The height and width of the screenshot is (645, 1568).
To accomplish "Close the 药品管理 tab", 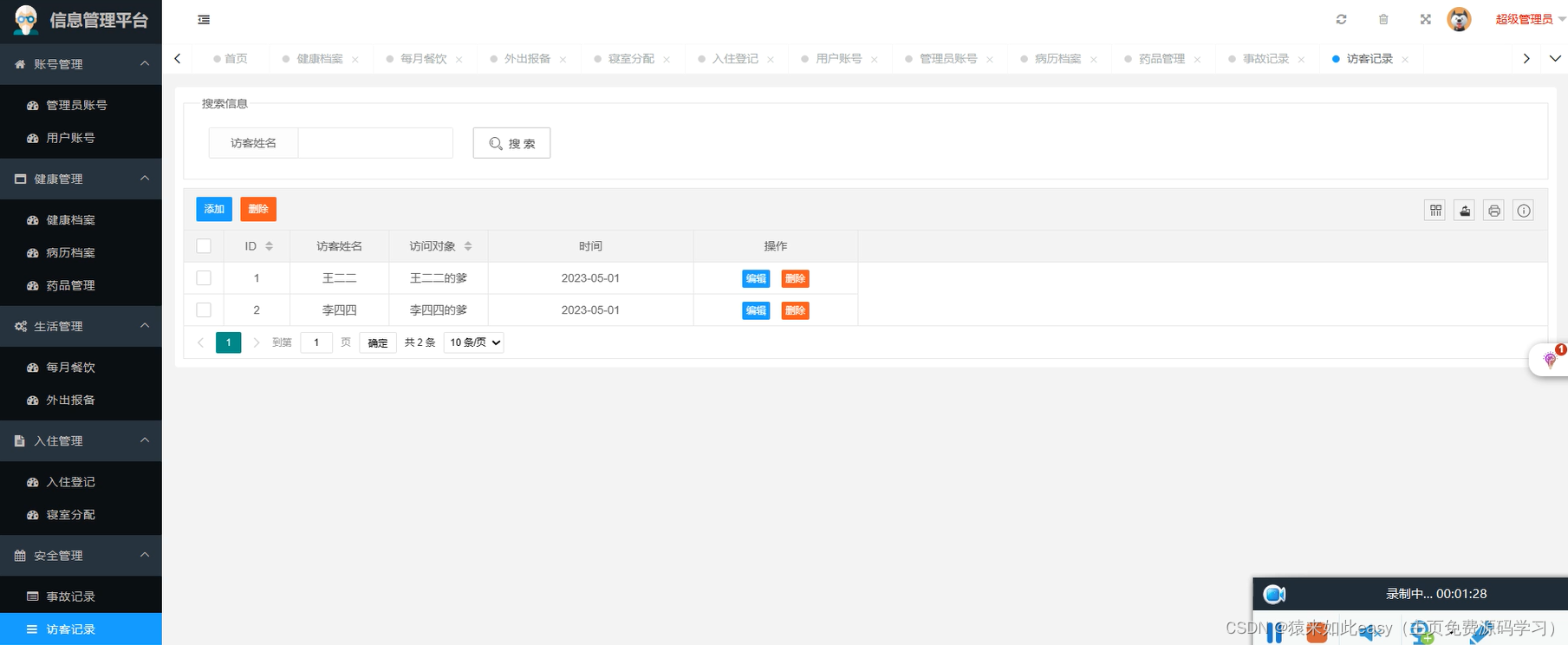I will pos(1197,59).
